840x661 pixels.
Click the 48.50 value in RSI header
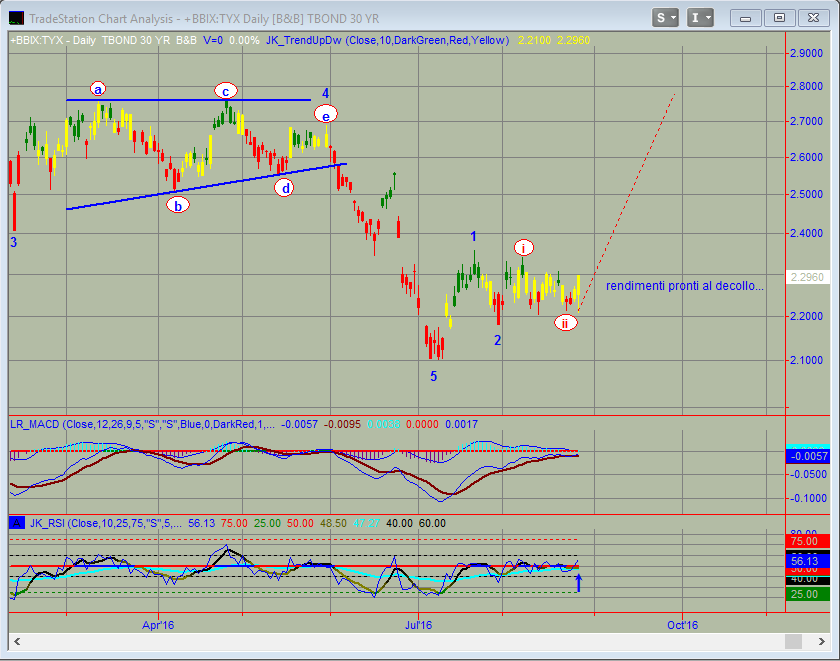tap(333, 523)
